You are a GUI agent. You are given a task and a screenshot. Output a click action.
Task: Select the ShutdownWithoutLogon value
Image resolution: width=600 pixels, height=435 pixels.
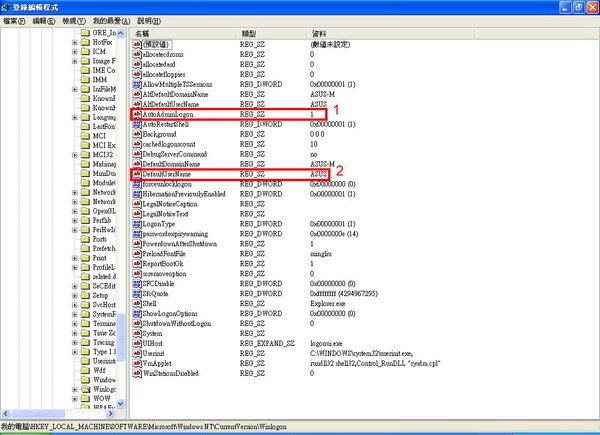click(177, 323)
